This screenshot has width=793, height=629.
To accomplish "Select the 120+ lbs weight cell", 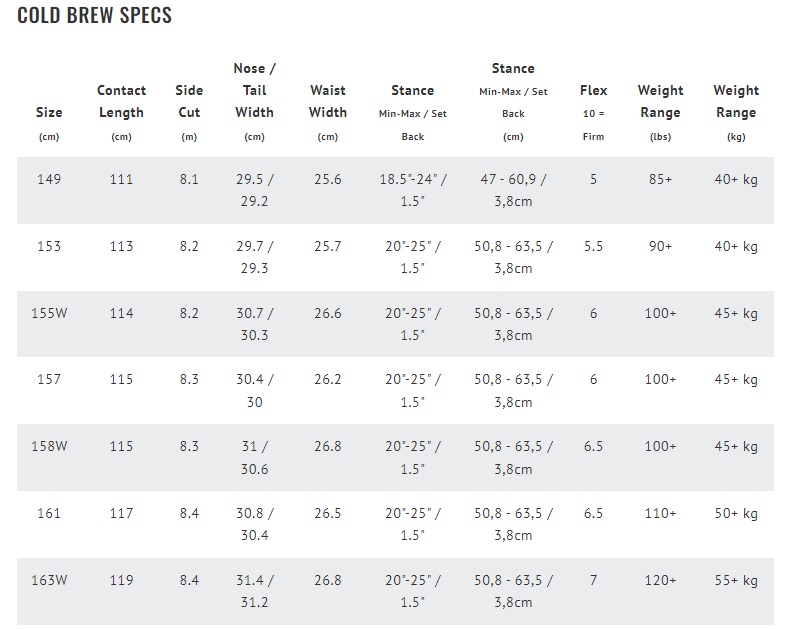I will point(660,580).
